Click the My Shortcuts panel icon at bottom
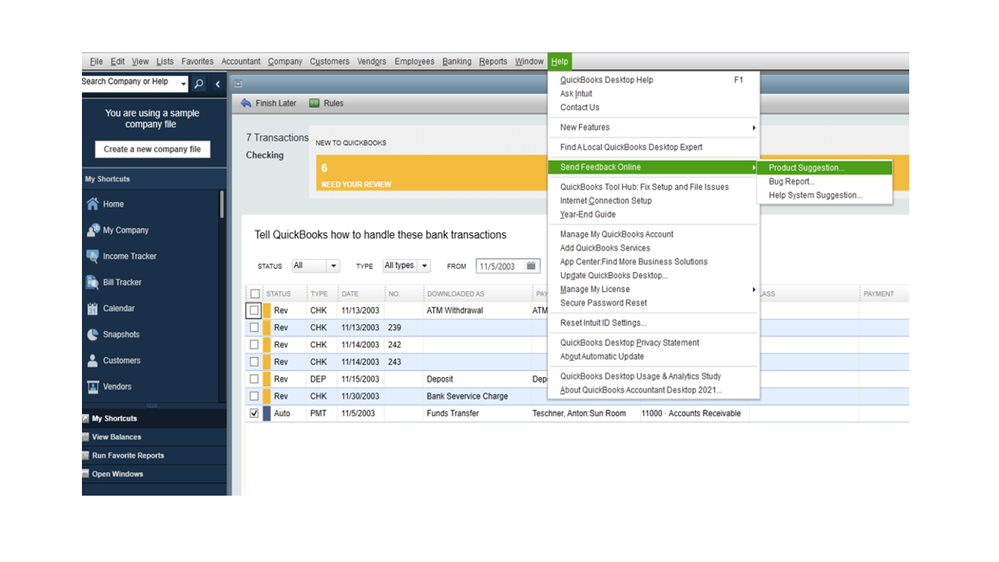 pyautogui.click(x=85, y=419)
